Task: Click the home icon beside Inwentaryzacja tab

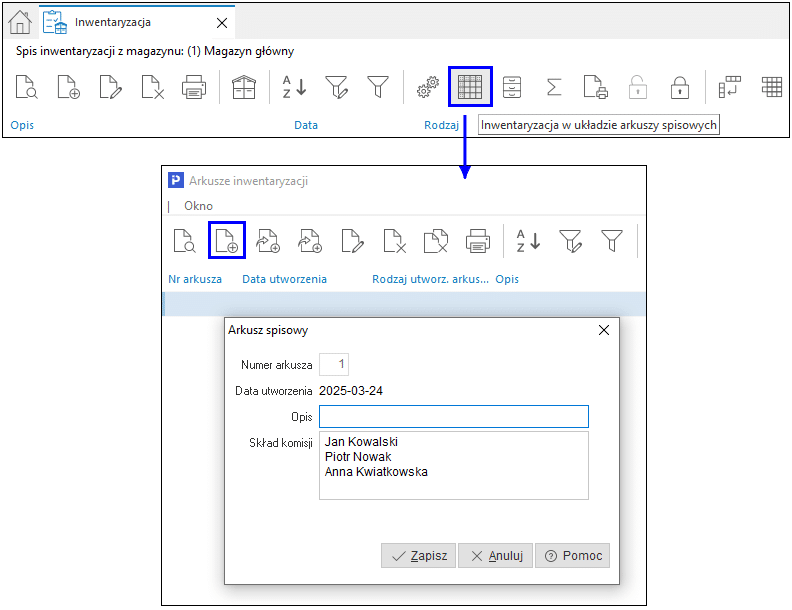Action: tap(20, 22)
